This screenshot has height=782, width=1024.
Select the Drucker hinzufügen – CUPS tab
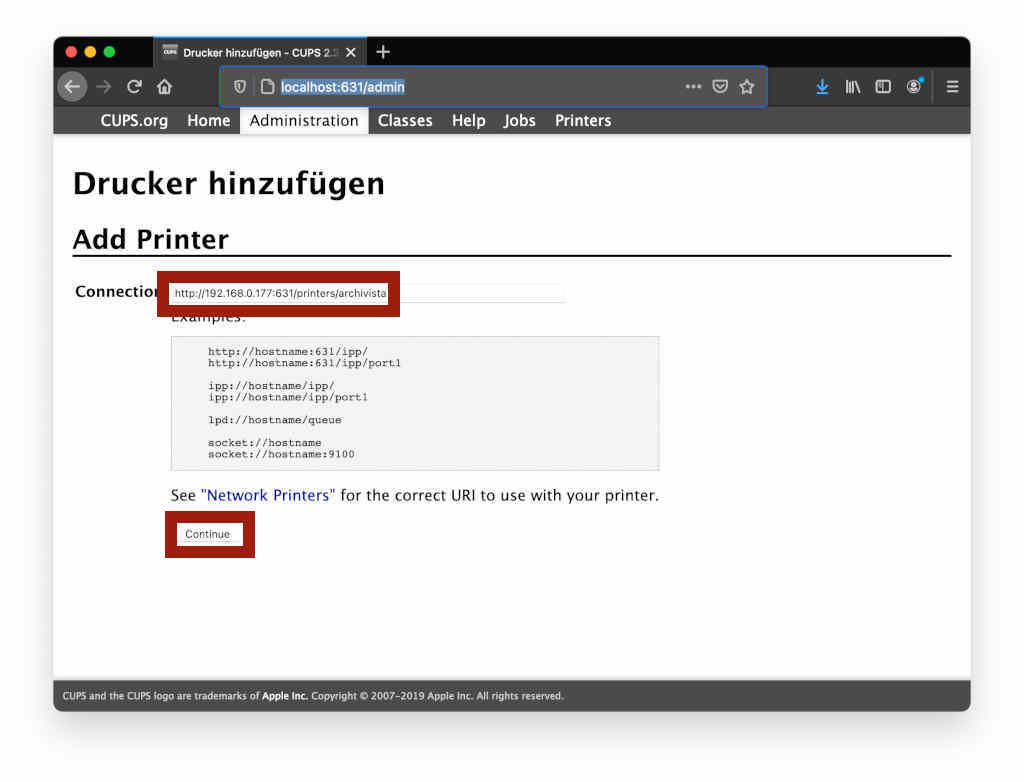pyautogui.click(x=260, y=52)
